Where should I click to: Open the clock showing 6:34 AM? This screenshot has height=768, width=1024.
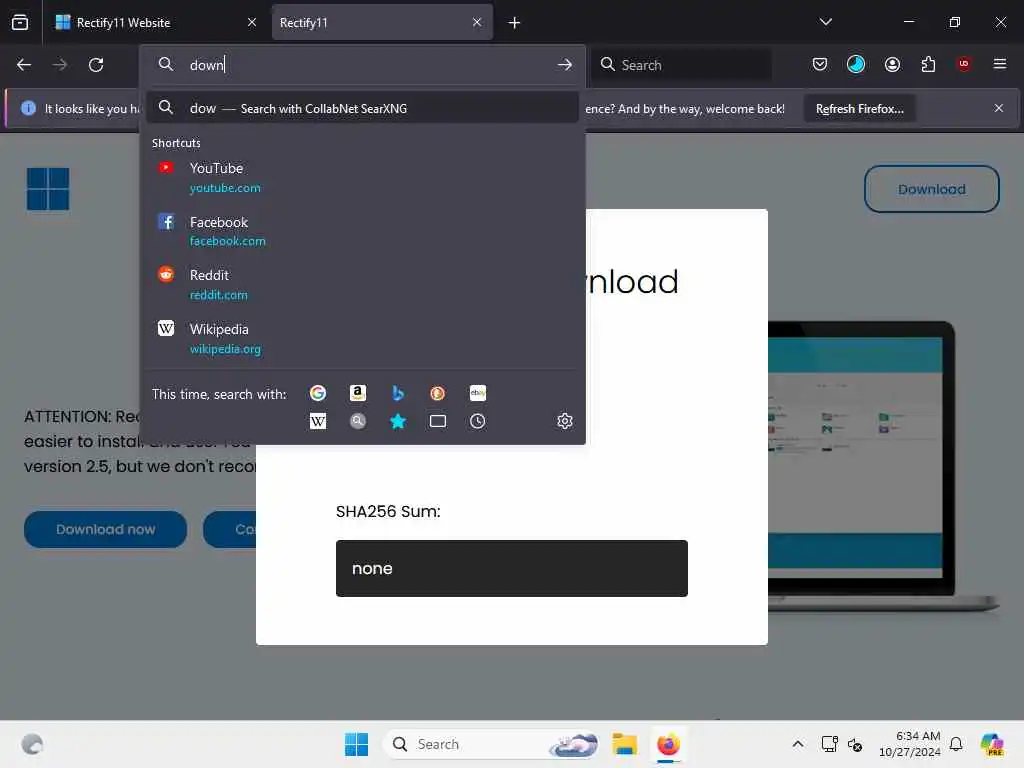tap(909, 744)
